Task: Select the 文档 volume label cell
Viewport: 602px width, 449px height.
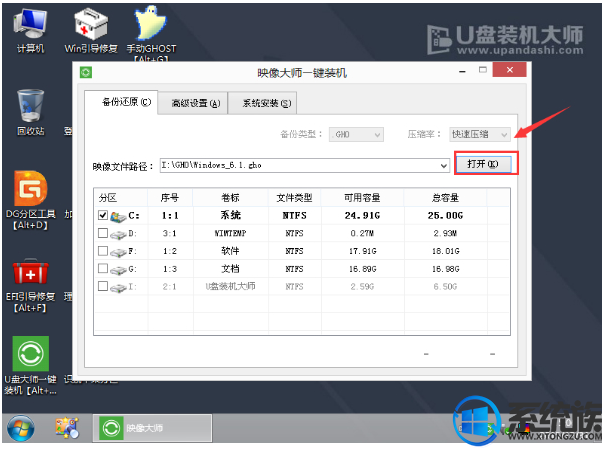Action: tap(230, 268)
